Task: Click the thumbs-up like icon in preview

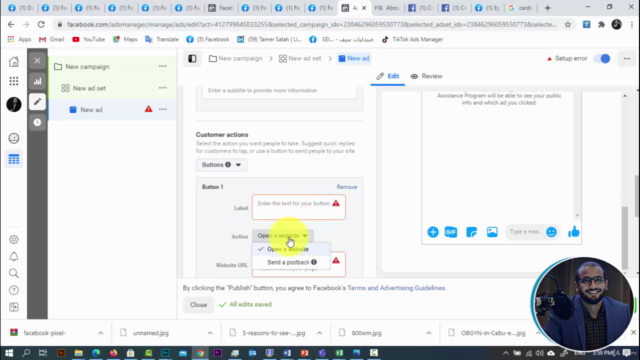Action: pyautogui.click(x=573, y=232)
